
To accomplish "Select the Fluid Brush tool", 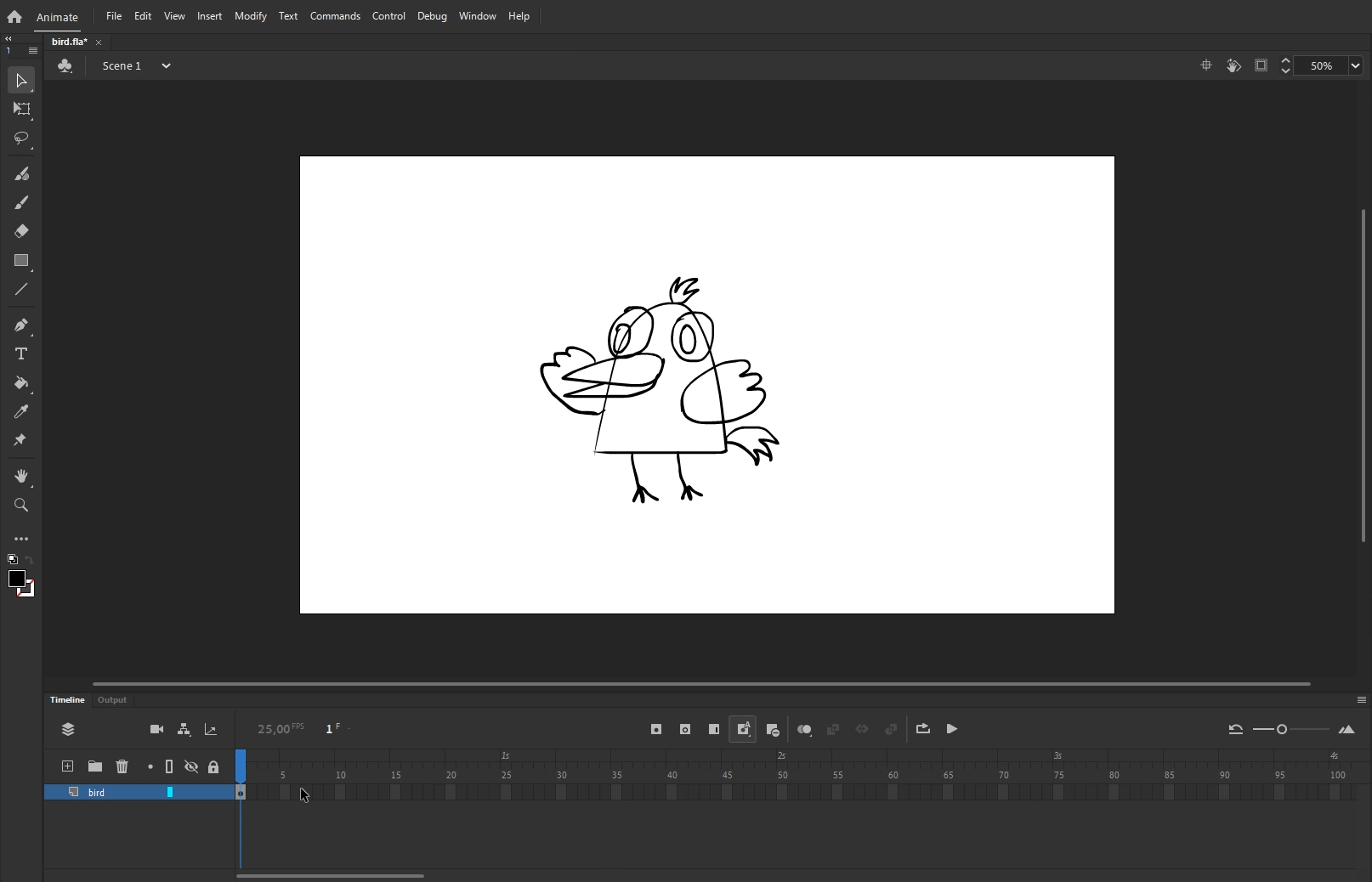I will click(x=21, y=173).
